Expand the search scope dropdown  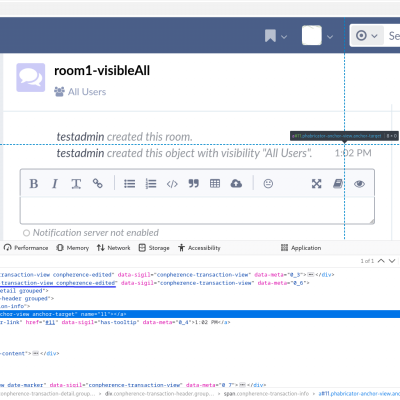pos(366,35)
